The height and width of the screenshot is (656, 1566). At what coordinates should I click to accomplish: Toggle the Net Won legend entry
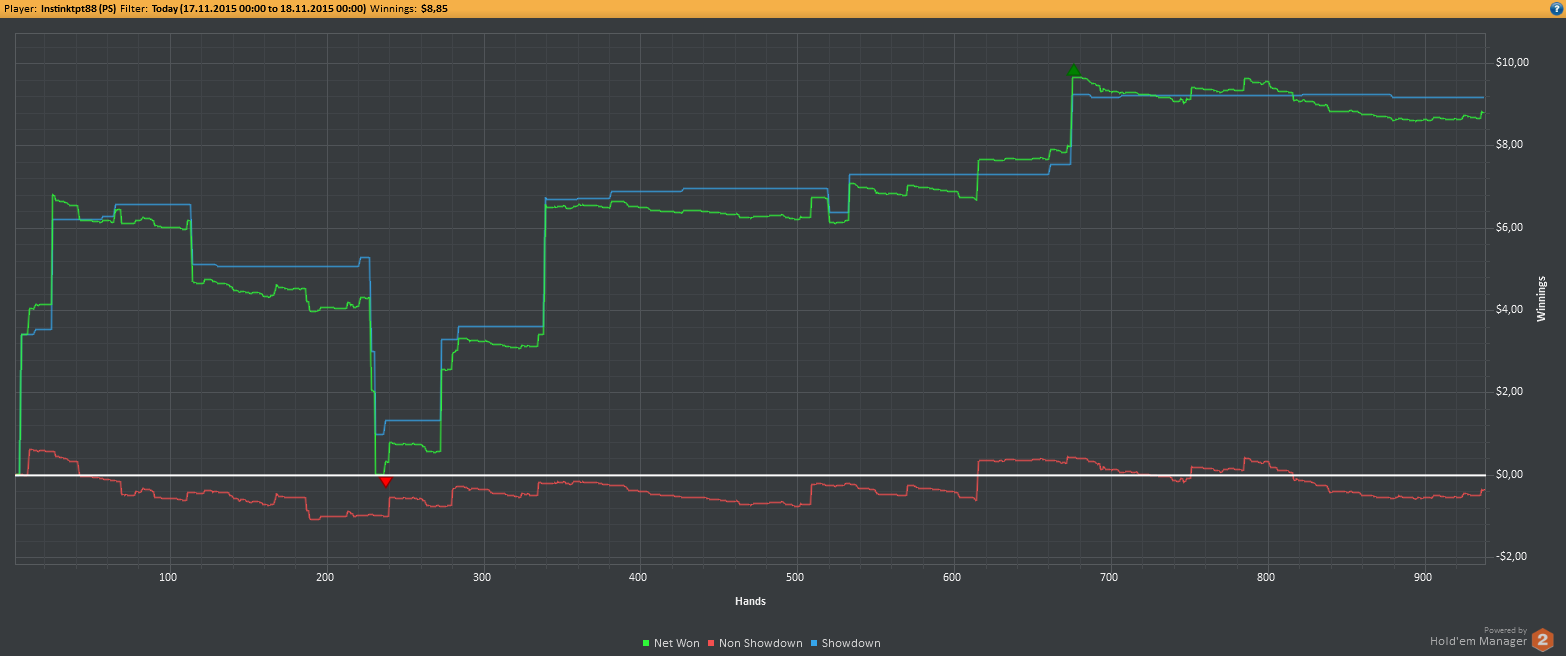coord(671,643)
